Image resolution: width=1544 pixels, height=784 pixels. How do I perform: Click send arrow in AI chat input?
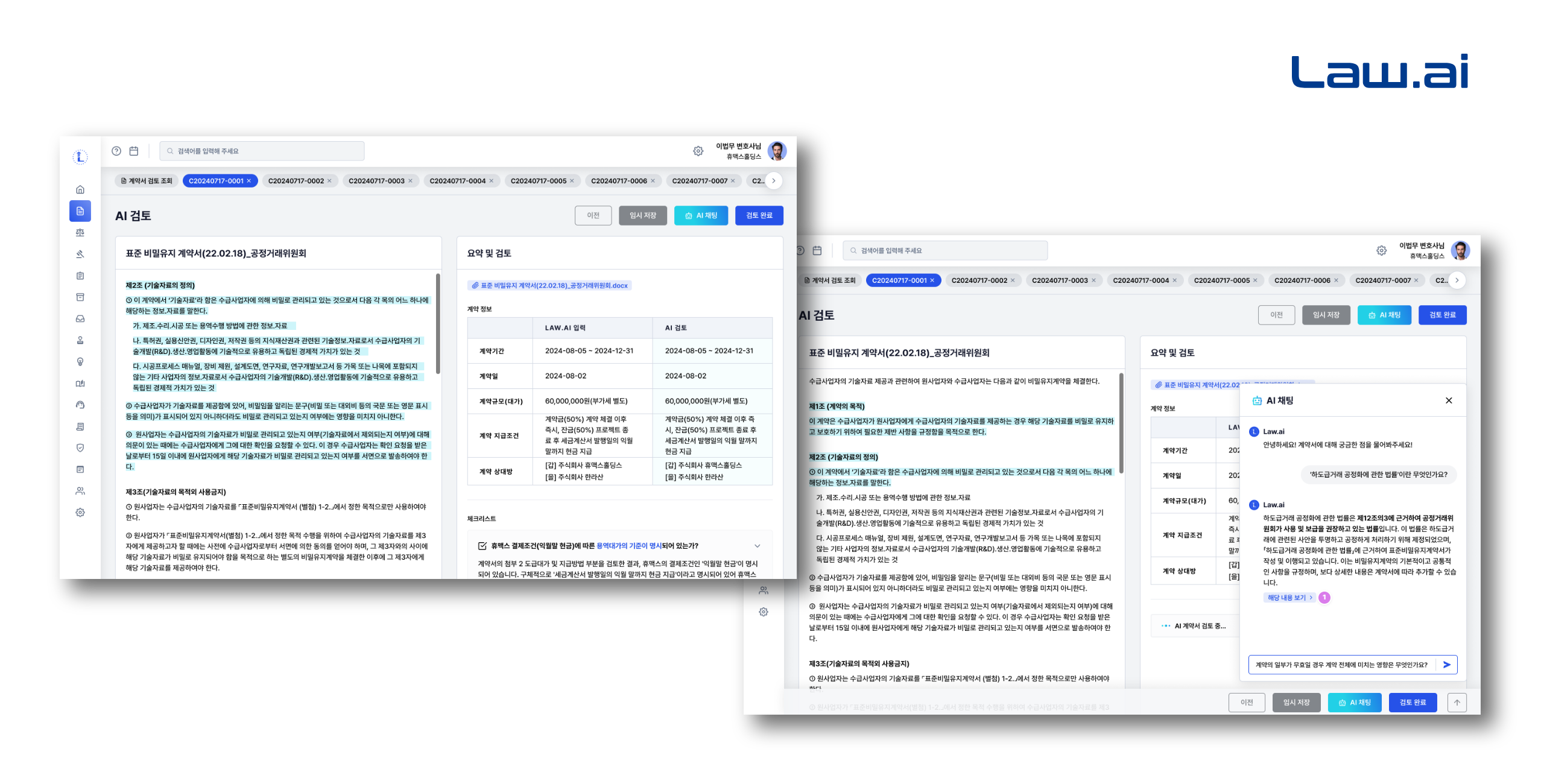1446,665
